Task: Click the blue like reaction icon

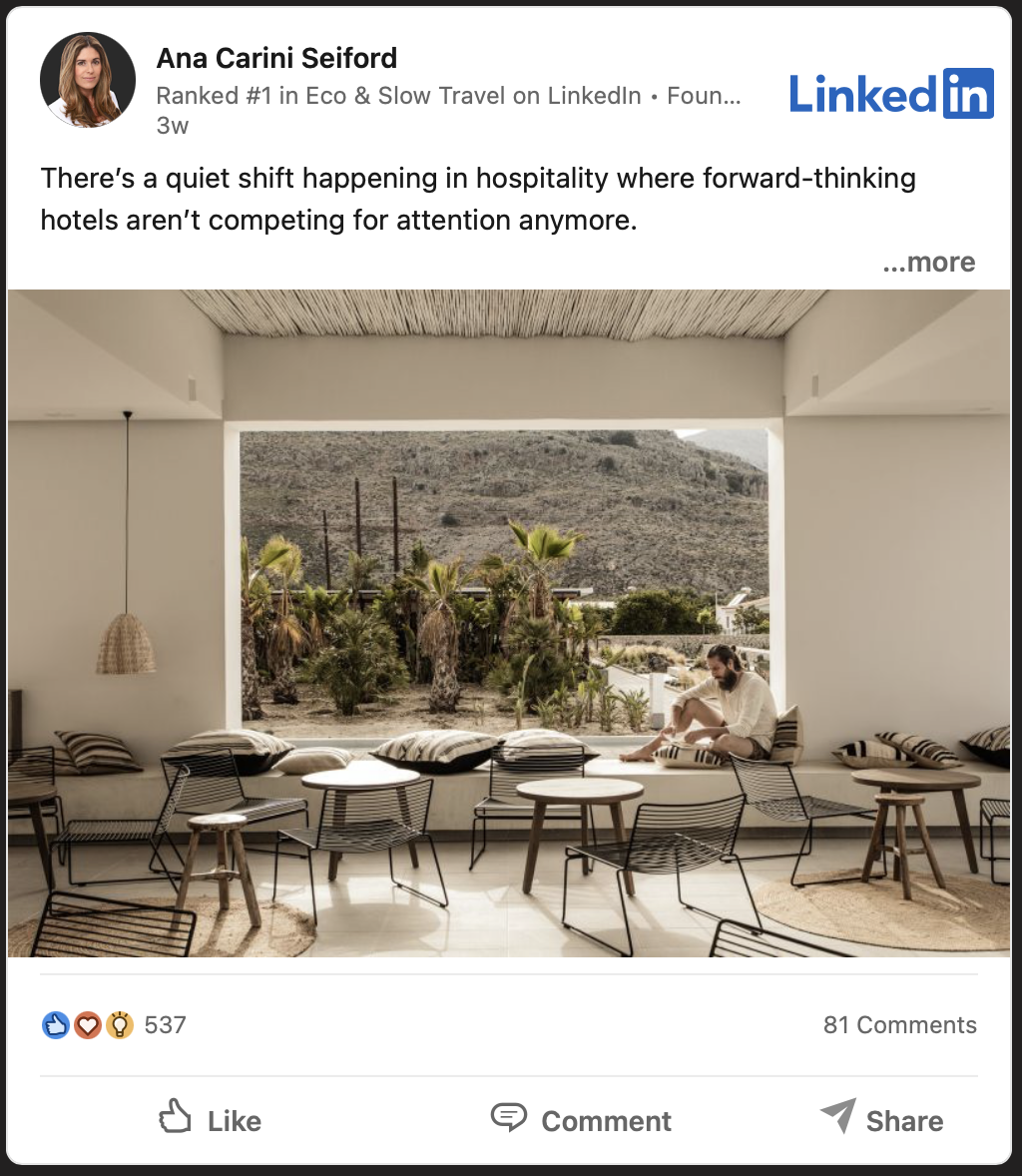Action: tap(56, 1024)
